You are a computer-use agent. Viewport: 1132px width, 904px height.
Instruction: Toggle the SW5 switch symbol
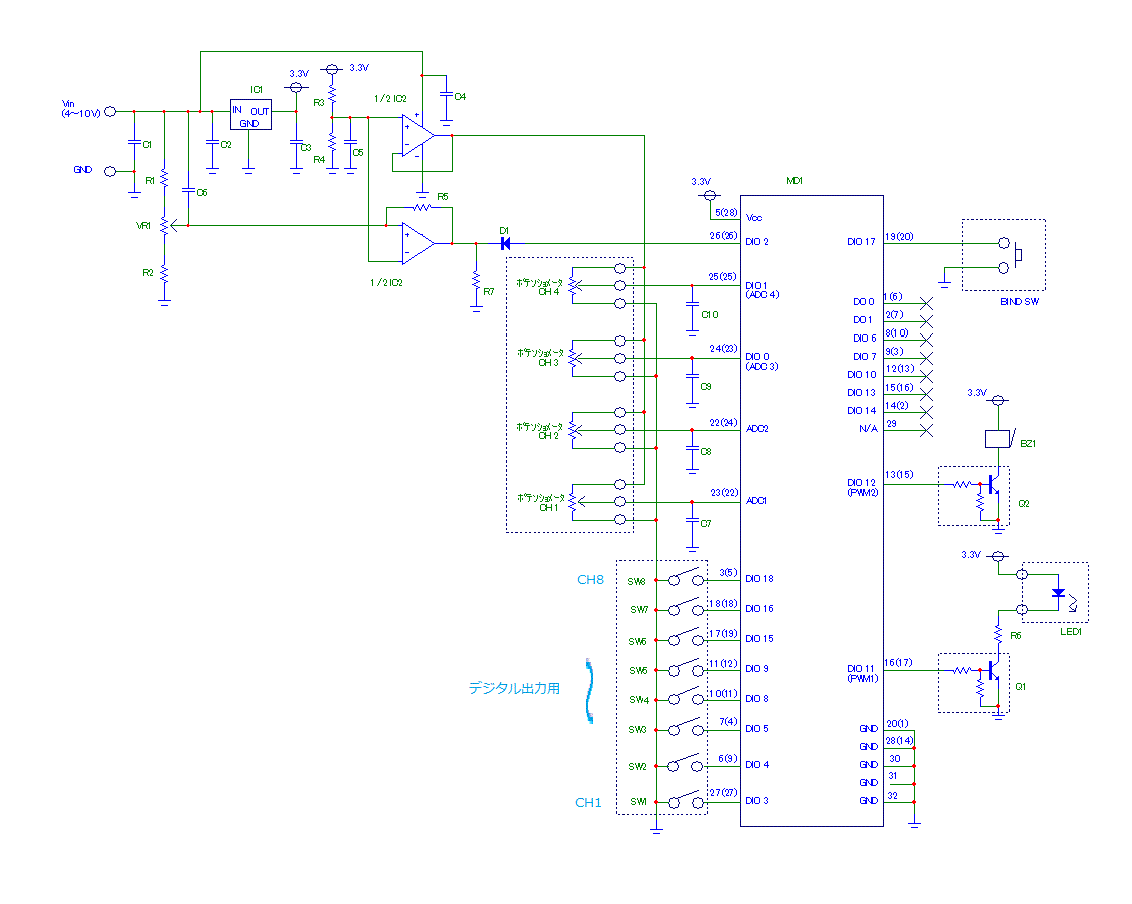coord(685,669)
